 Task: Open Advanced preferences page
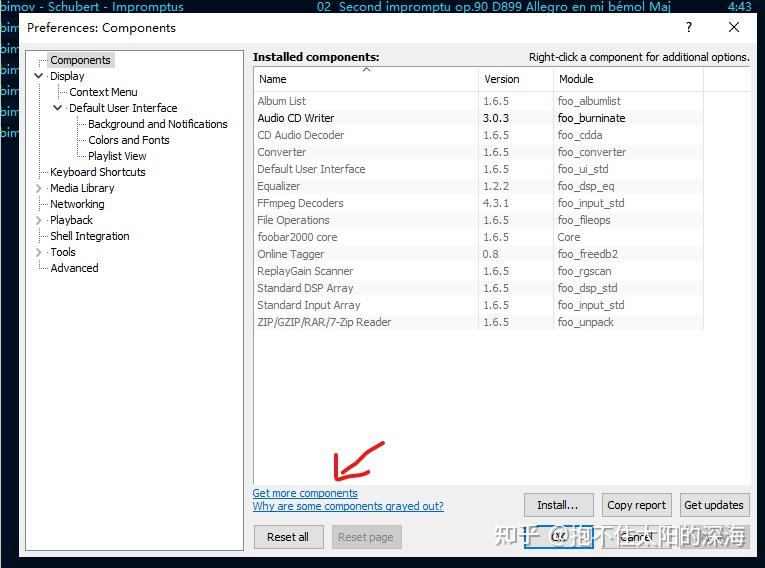[74, 268]
